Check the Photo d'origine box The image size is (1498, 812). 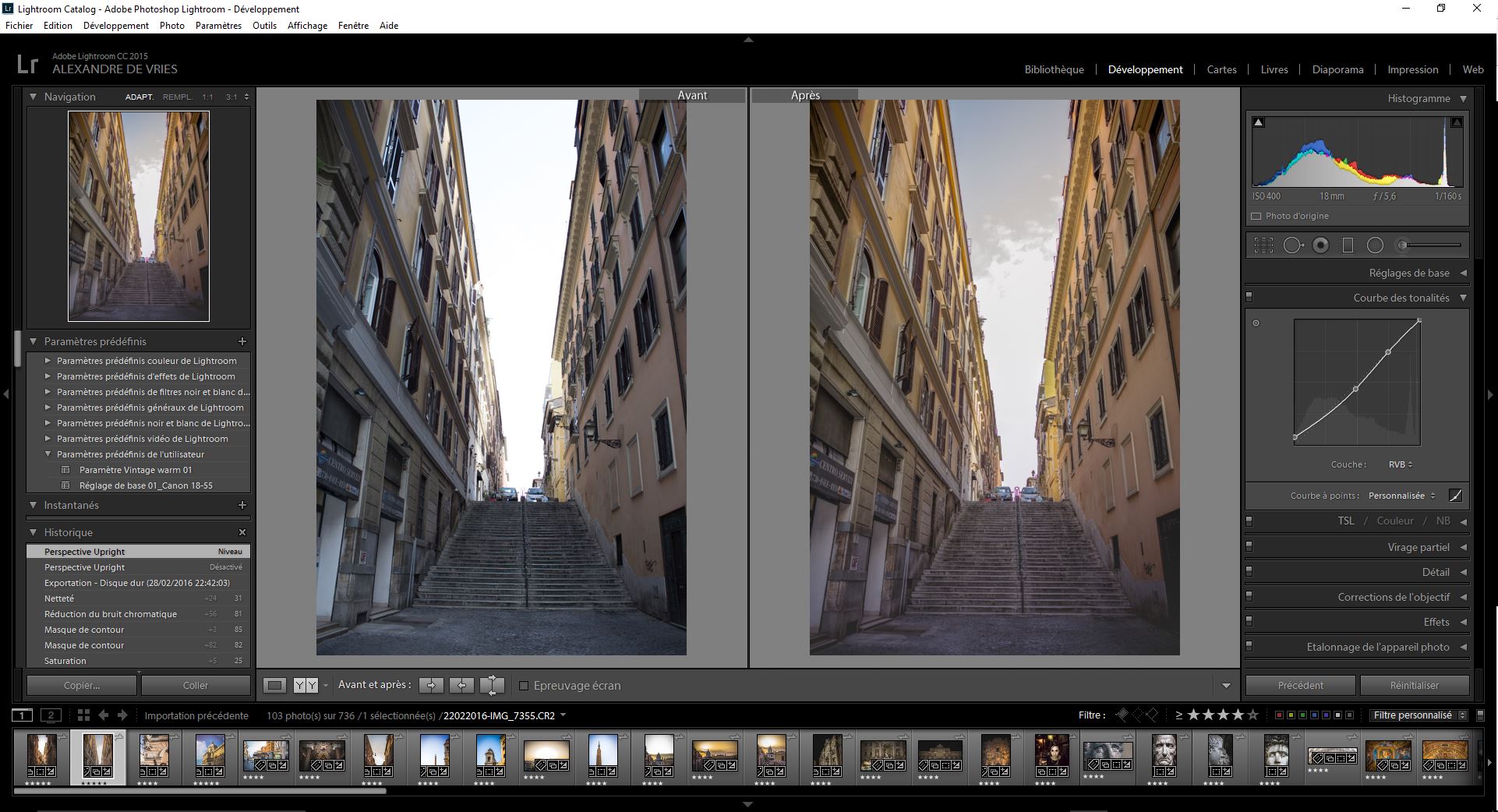tap(1256, 216)
